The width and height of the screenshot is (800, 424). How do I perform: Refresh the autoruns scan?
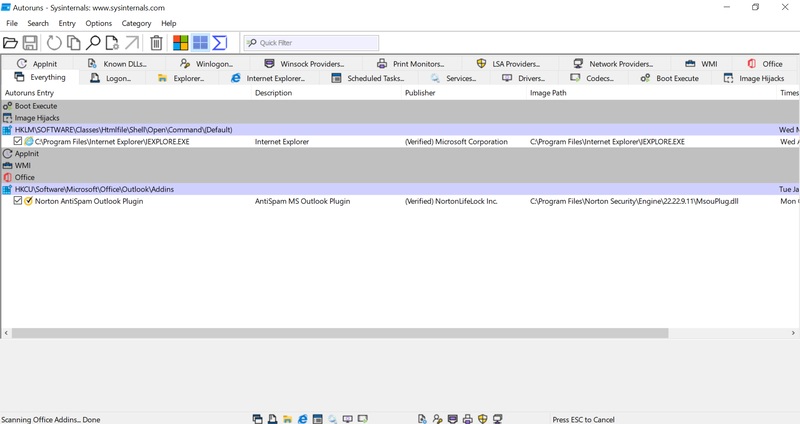[53, 43]
